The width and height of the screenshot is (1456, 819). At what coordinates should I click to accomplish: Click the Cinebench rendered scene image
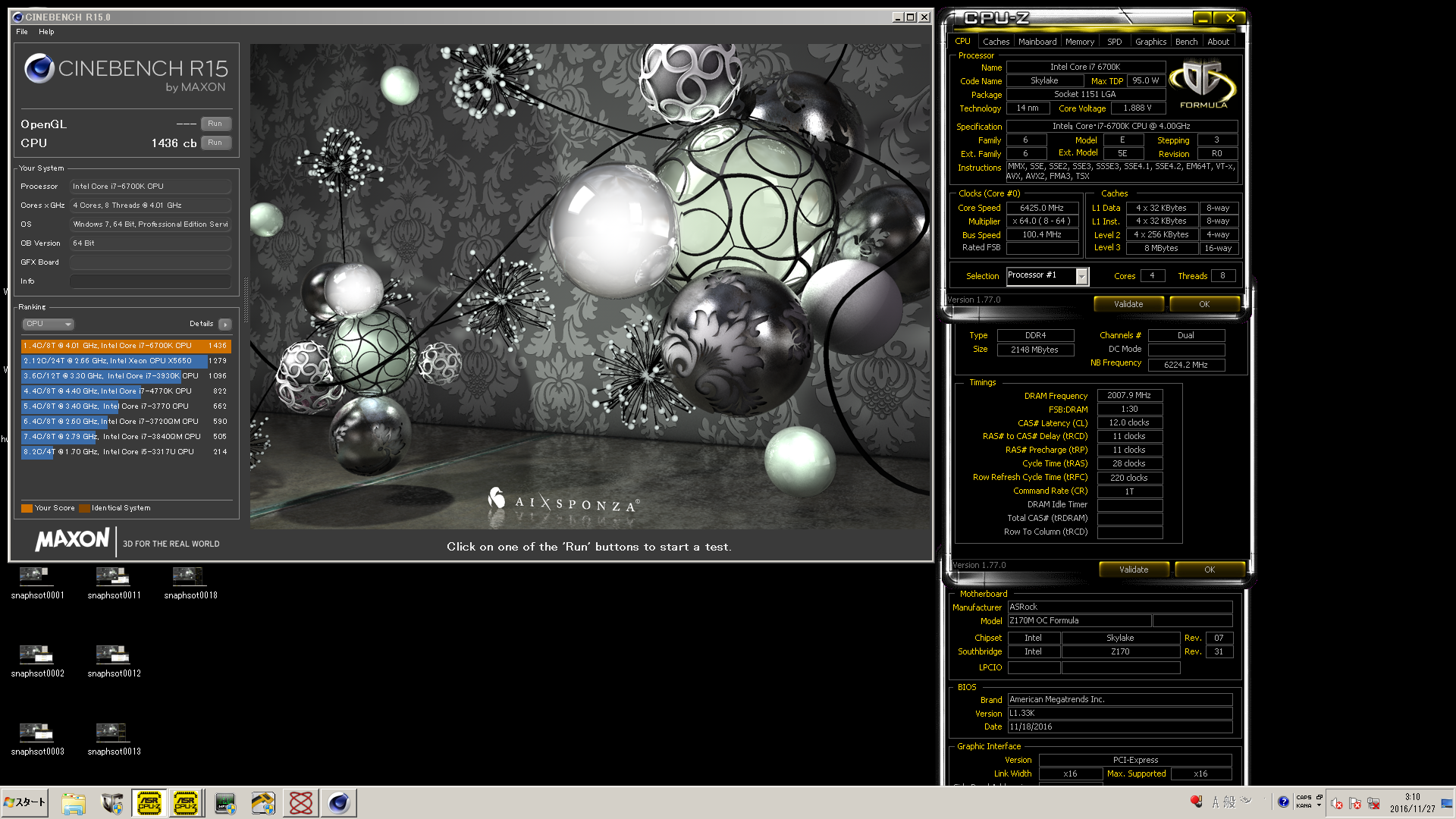point(589,286)
